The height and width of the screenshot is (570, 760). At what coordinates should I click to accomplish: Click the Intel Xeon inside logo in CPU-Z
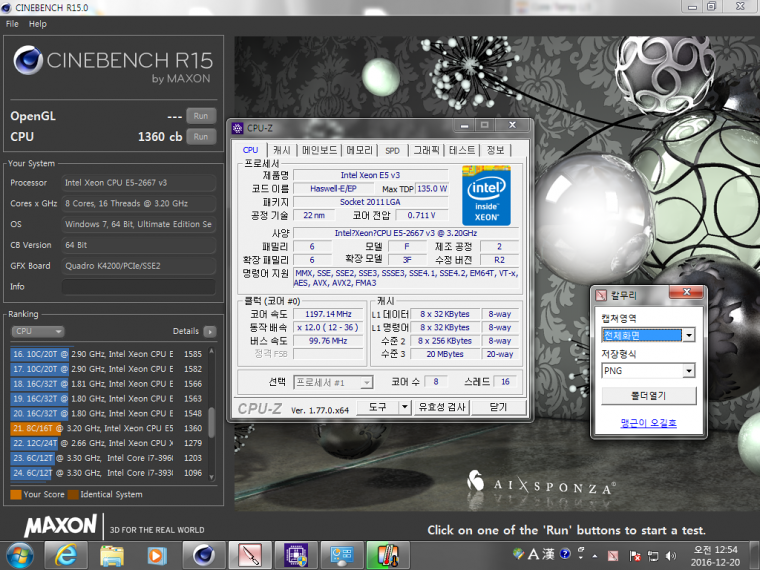(x=486, y=196)
